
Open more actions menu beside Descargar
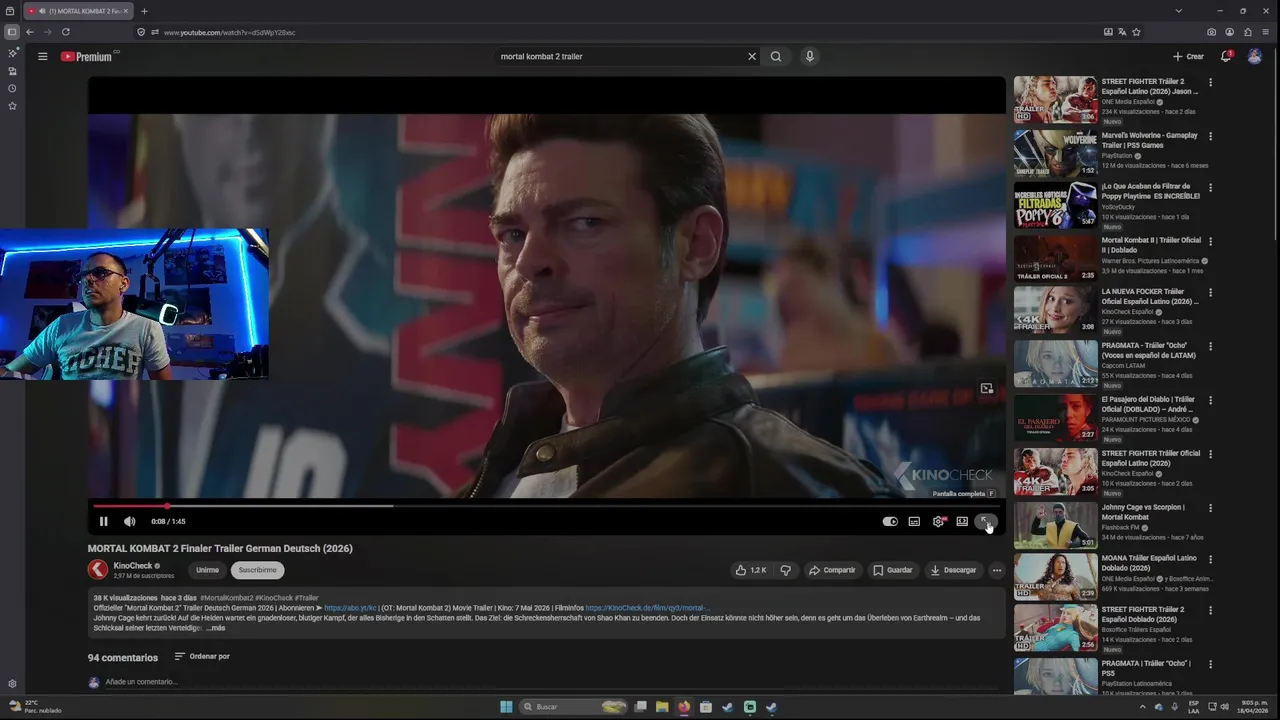tap(996, 570)
